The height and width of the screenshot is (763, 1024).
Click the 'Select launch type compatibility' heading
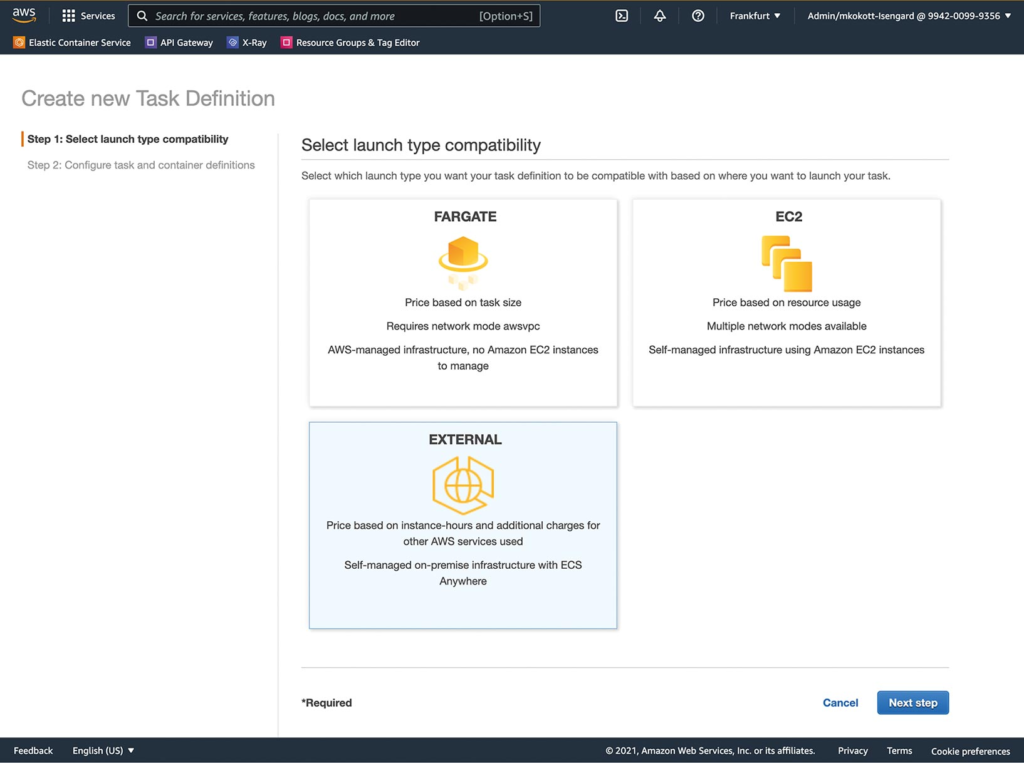coord(421,145)
